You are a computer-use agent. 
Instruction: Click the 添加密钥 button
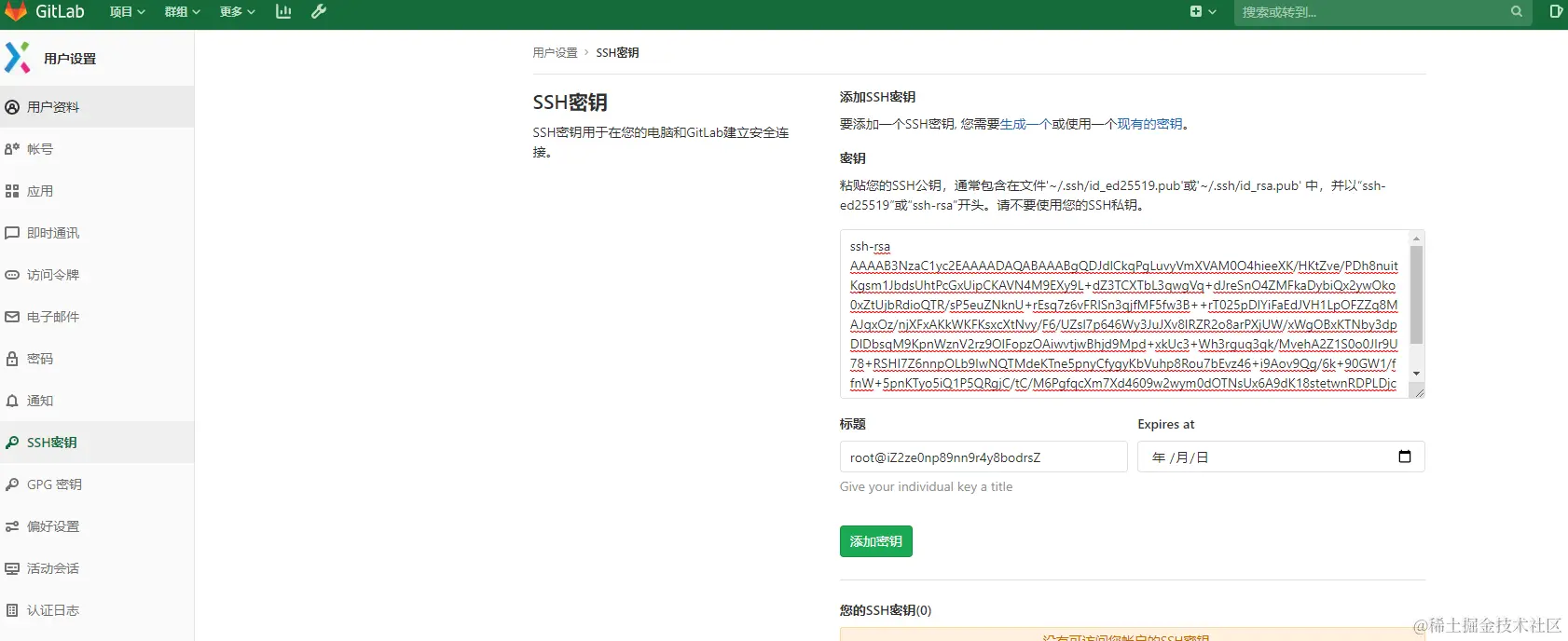tap(876, 541)
